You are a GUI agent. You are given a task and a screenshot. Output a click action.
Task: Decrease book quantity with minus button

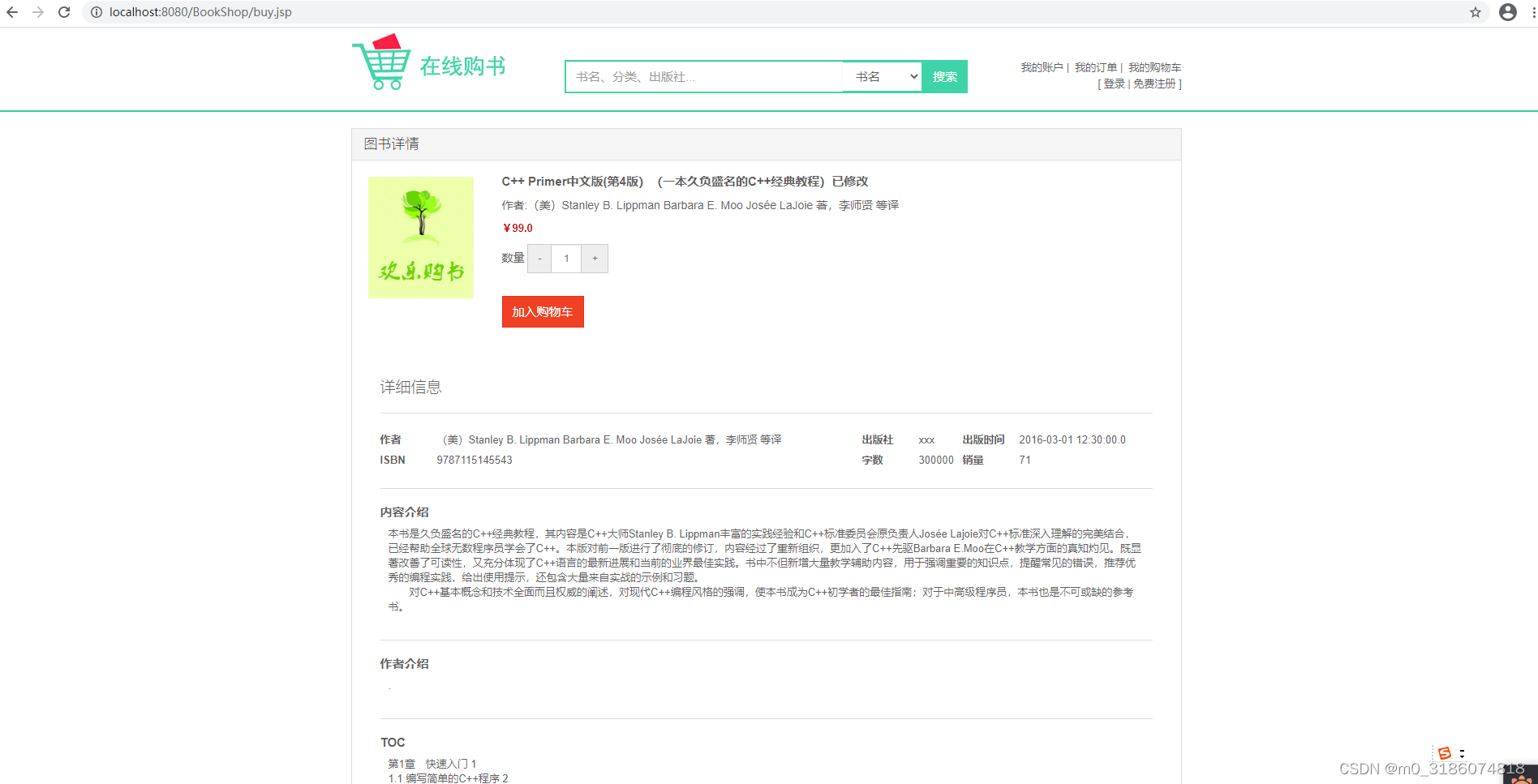tap(539, 258)
